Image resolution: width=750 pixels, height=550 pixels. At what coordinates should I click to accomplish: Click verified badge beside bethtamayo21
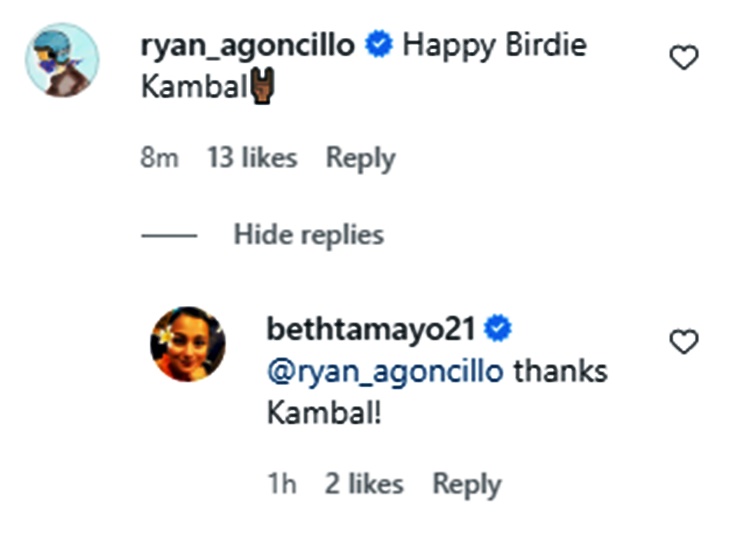tap(499, 328)
